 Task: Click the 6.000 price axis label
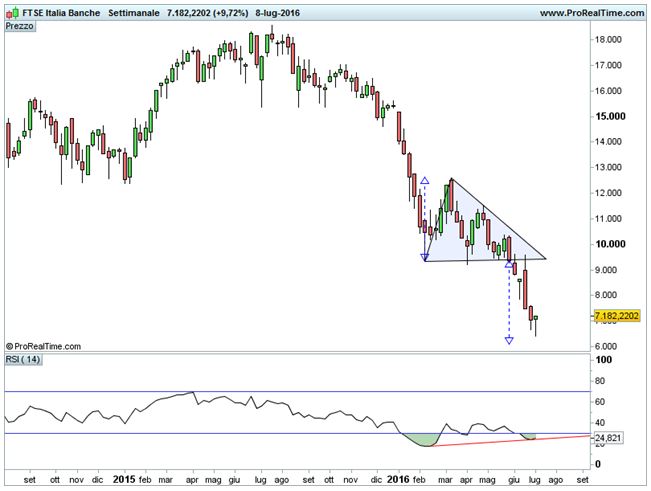[608, 346]
